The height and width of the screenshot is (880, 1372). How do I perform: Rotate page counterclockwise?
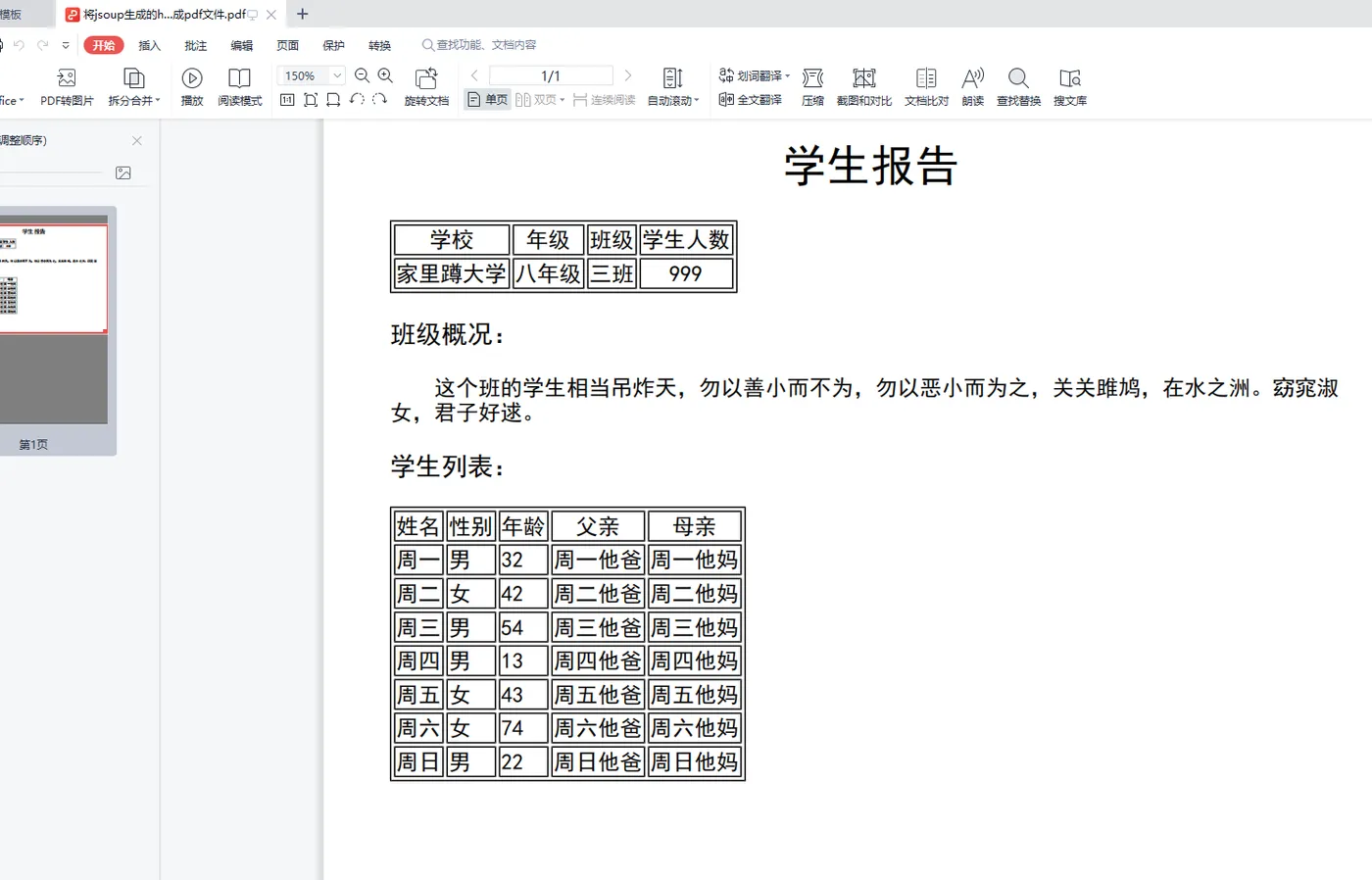pos(357,100)
